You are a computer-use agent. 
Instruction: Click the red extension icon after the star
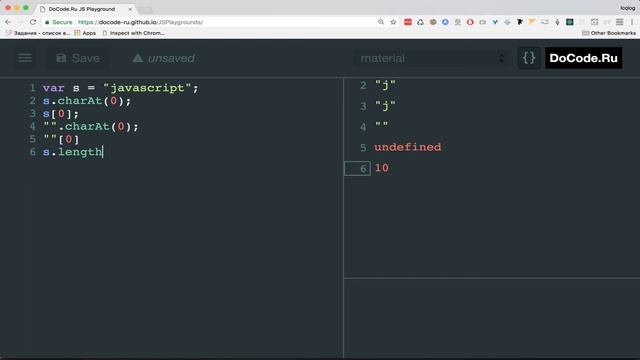408,22
